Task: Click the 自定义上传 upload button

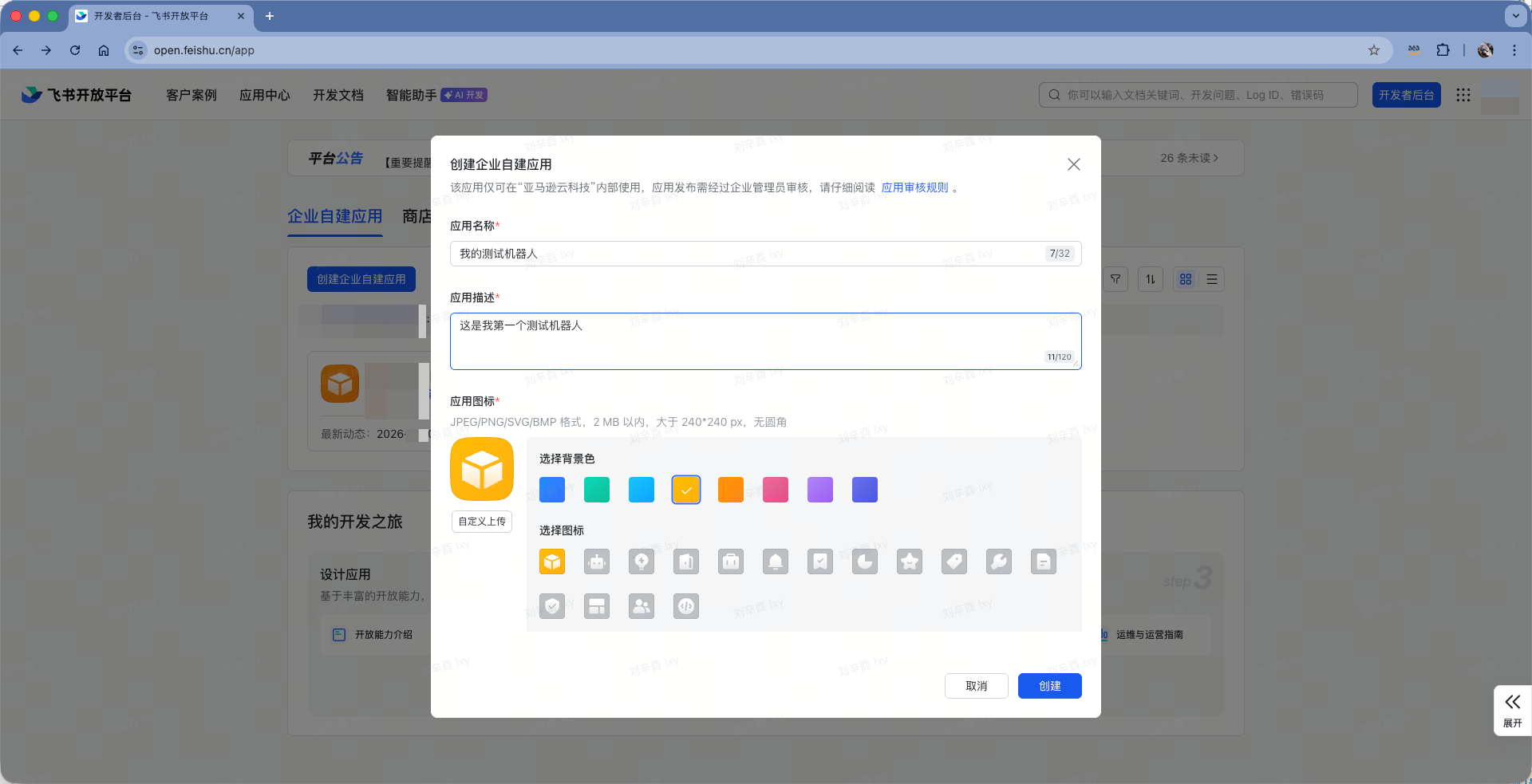Action: pos(482,522)
